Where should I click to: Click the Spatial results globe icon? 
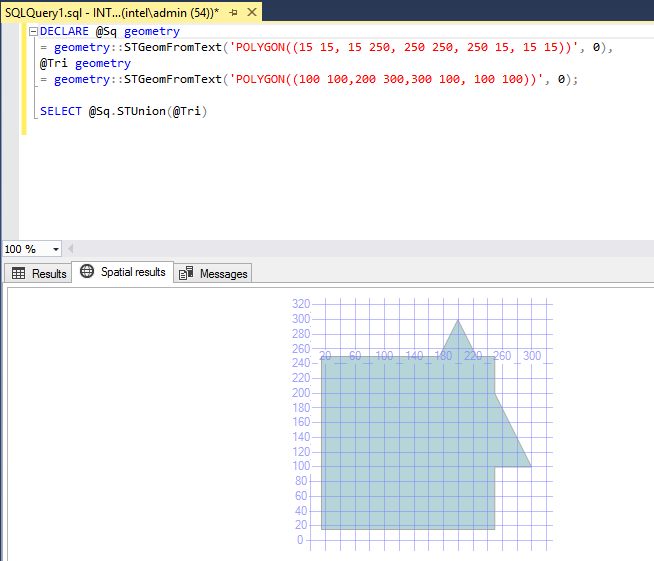pos(87,271)
